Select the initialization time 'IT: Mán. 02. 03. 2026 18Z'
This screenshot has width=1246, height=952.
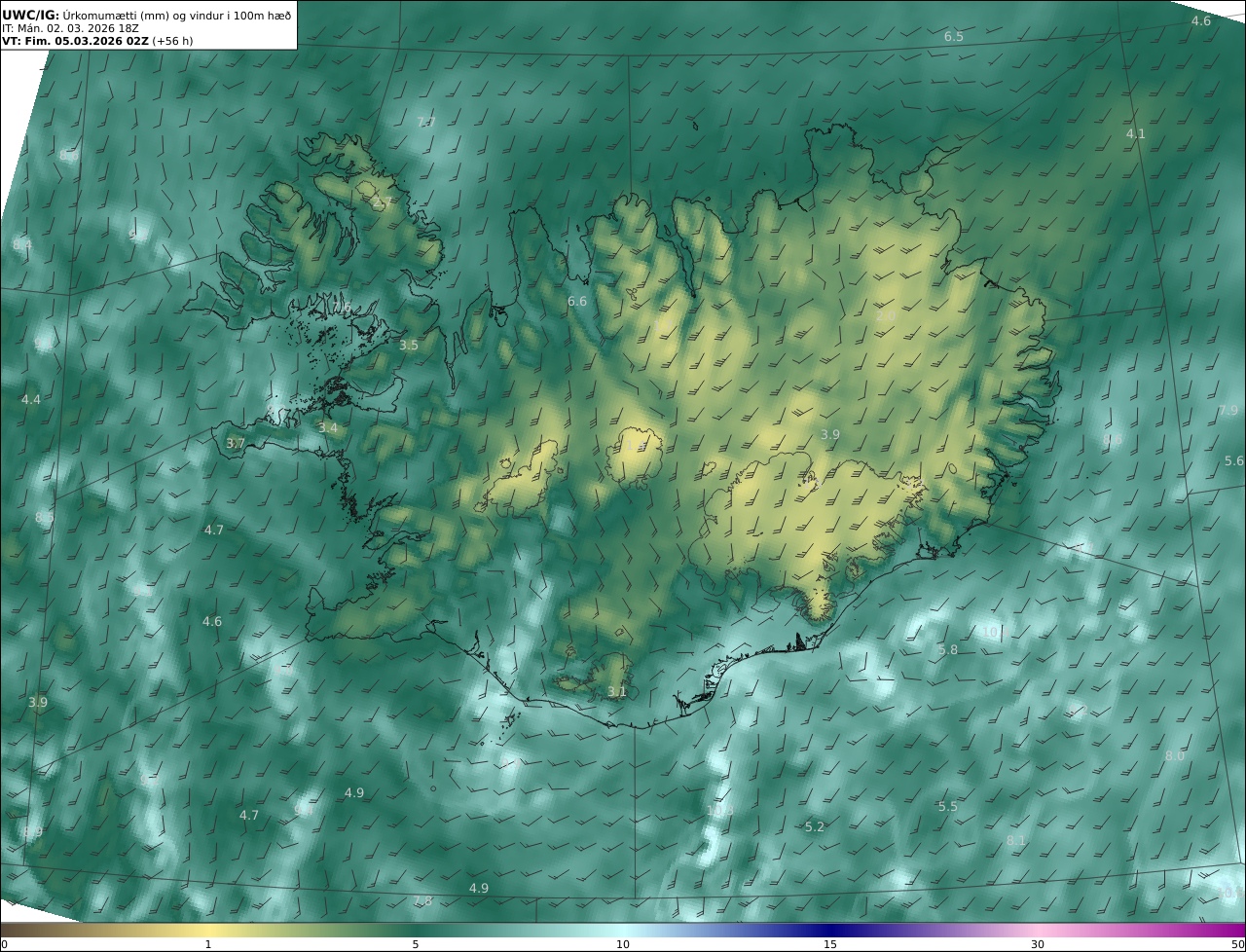71,28
